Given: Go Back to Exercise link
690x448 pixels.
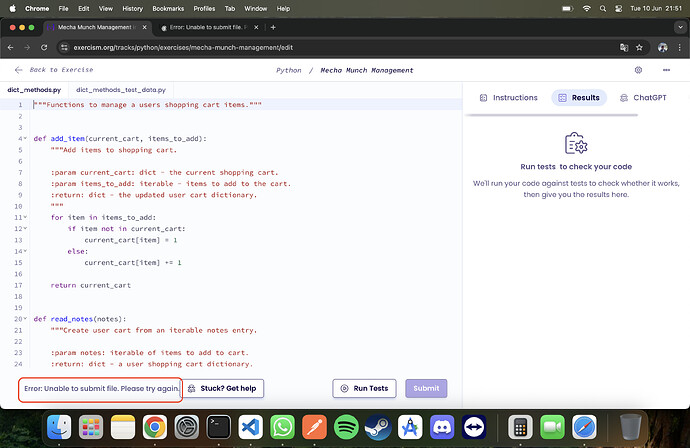Looking at the screenshot, I should 54,70.
